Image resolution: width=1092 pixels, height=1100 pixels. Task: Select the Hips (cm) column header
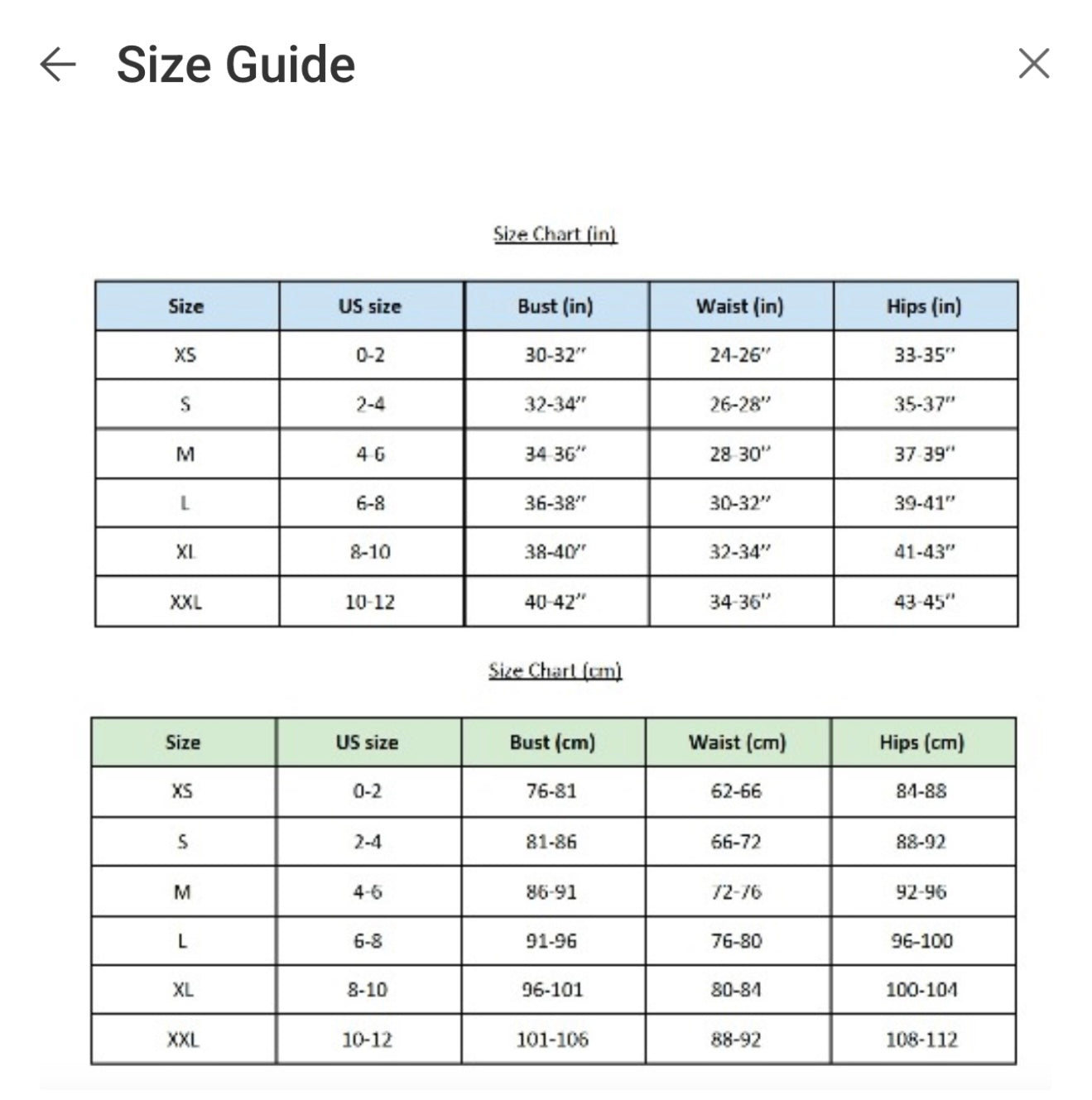pos(921,742)
